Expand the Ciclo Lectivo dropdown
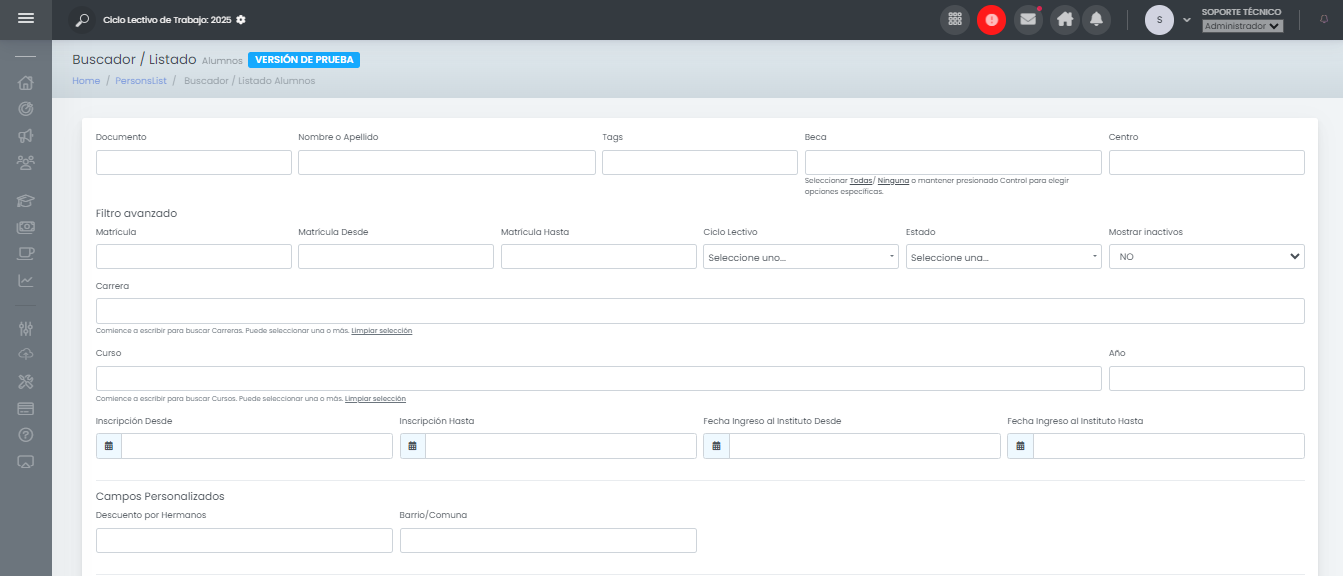This screenshot has width=1343, height=576. pos(801,257)
